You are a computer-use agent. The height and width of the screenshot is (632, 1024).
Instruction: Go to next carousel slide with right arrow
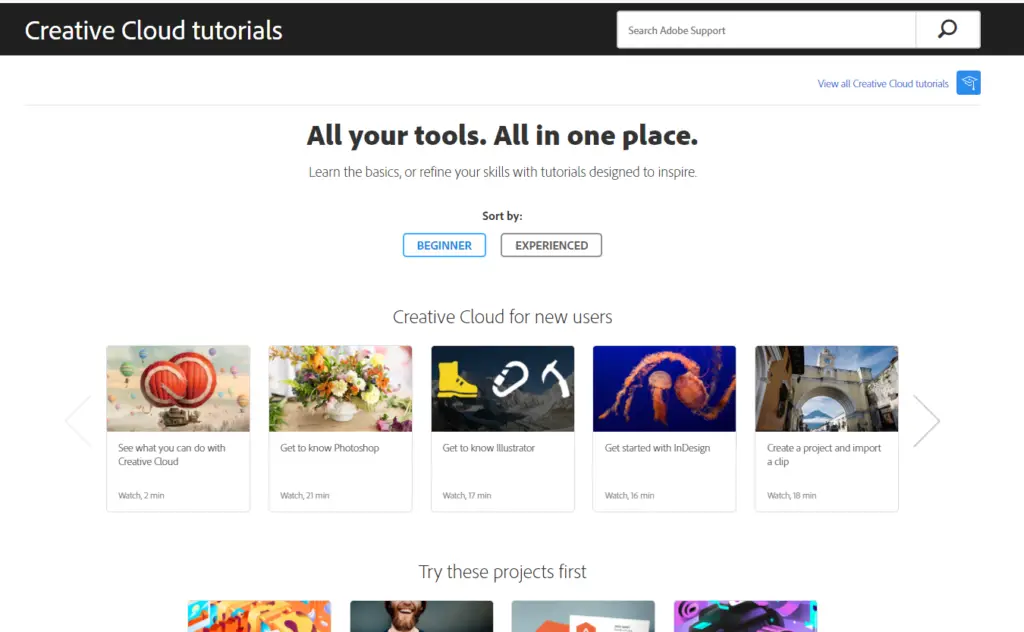(x=926, y=421)
